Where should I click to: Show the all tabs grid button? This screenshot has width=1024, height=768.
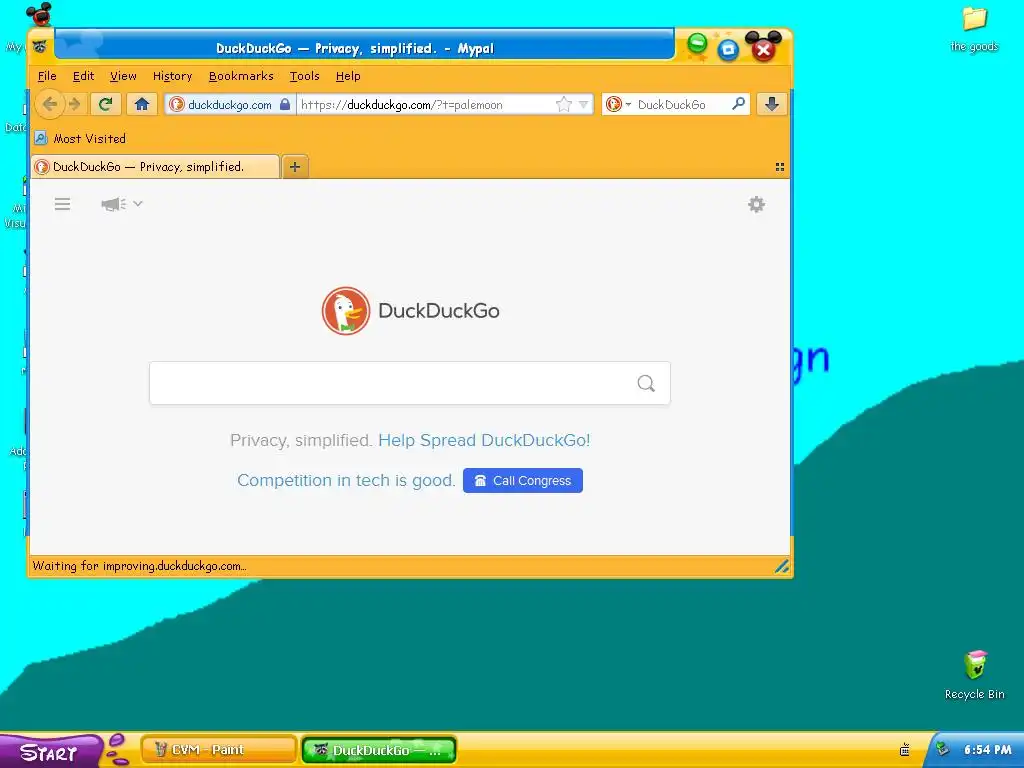pos(780,167)
